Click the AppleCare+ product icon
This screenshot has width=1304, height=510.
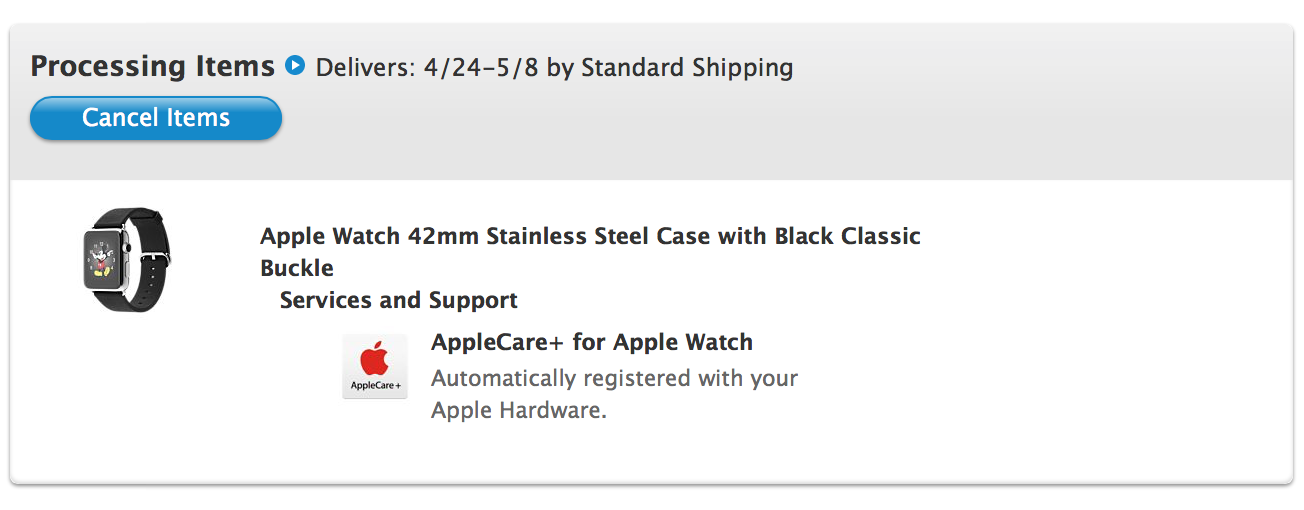[x=375, y=366]
